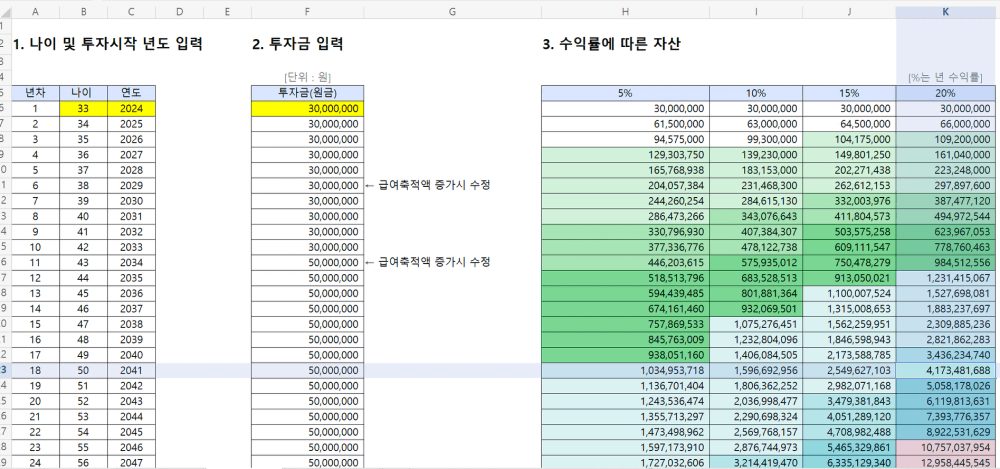Select cell with value 446,203,615
This screenshot has height=469, width=1000.
(x=625, y=262)
